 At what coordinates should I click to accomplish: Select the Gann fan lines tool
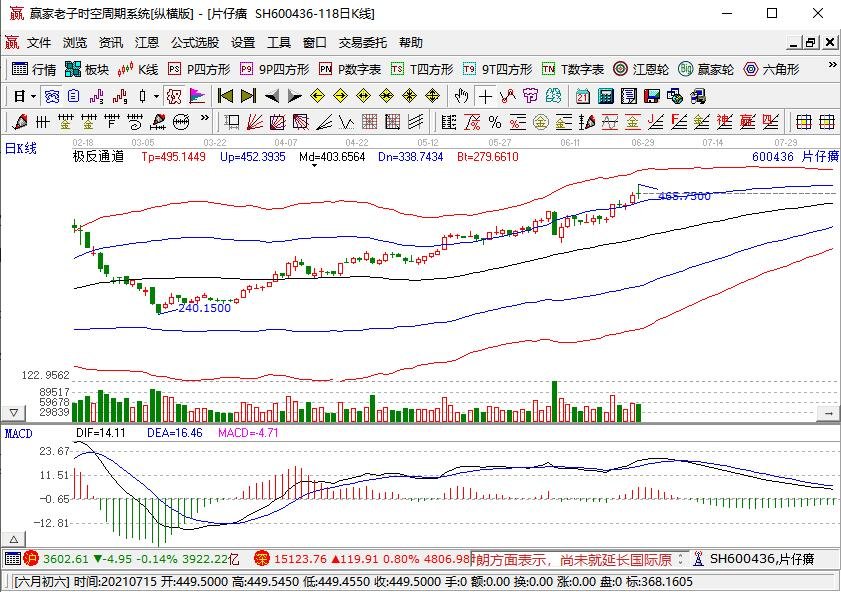254,122
